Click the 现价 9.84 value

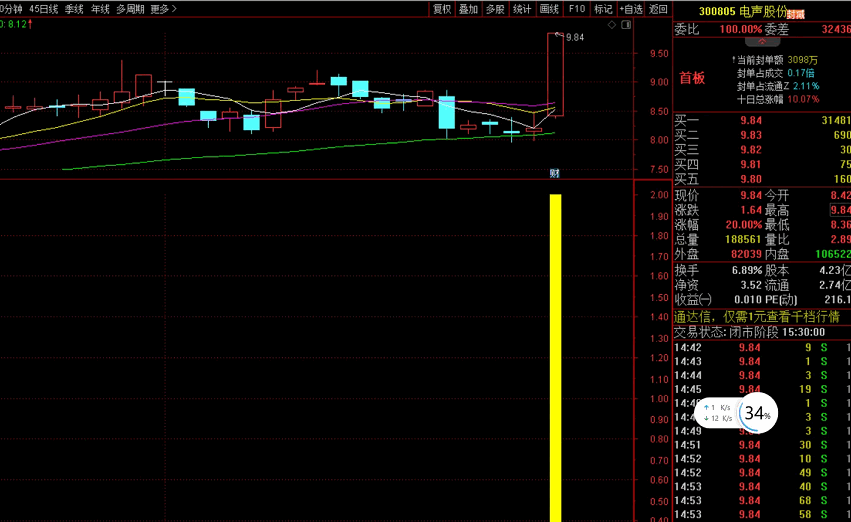[751, 195]
